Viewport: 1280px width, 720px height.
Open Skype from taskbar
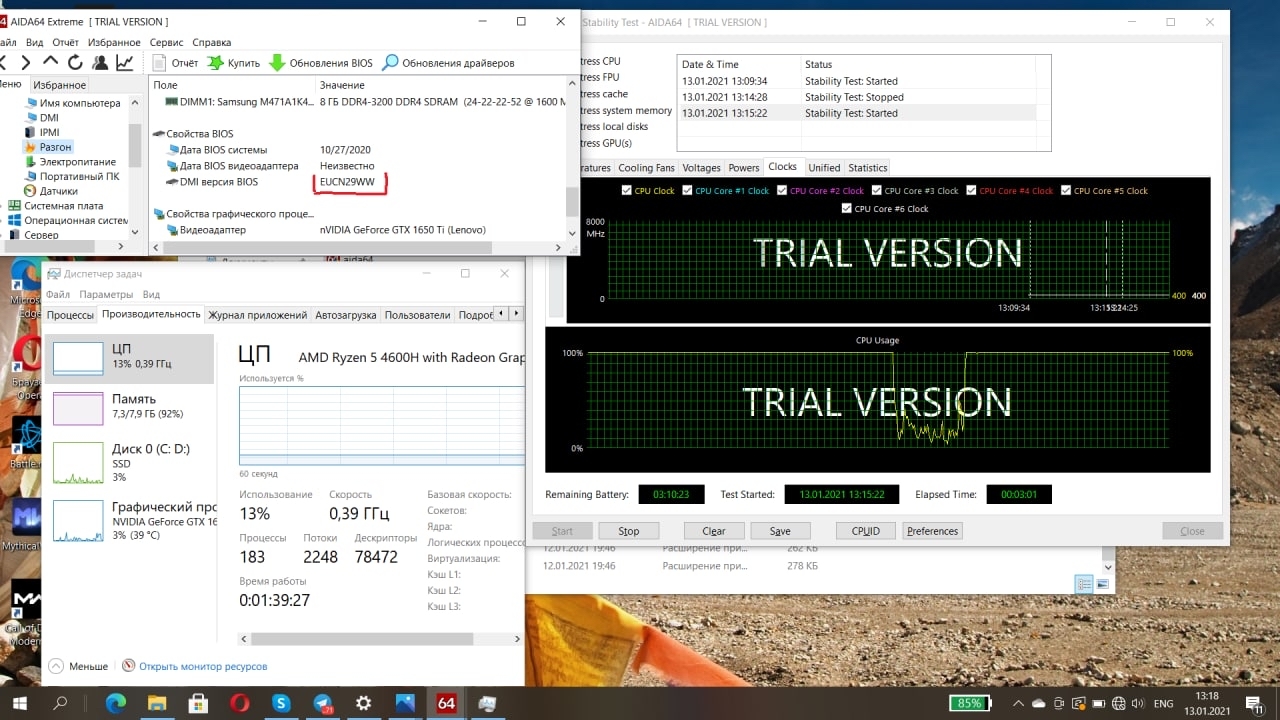[281, 703]
